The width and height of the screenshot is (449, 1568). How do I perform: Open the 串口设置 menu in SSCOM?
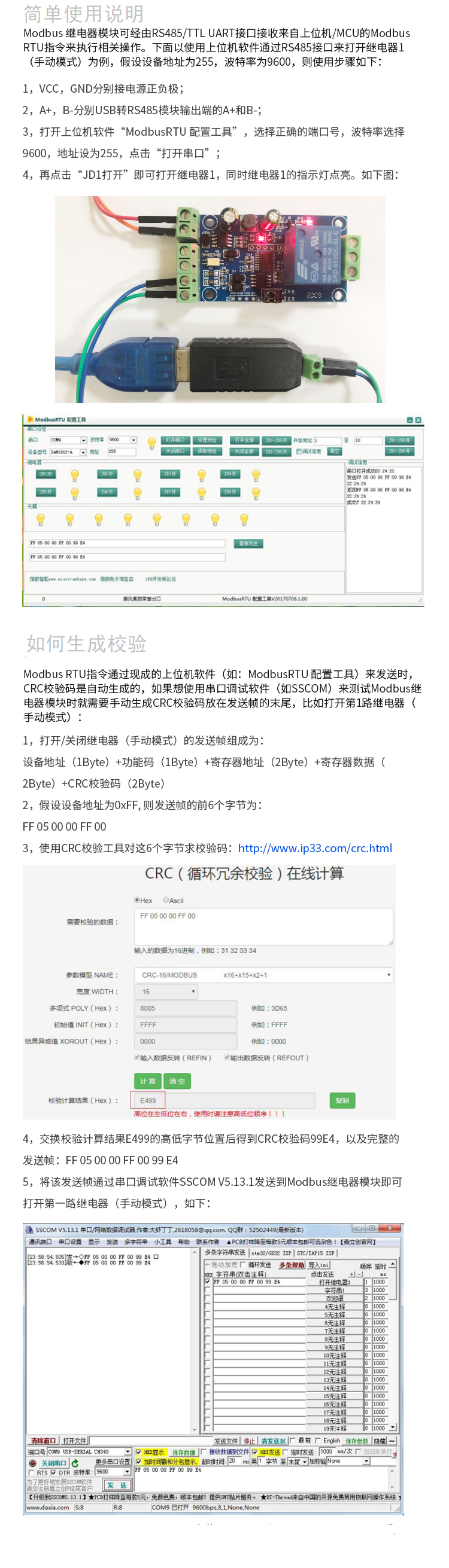pos(69,1241)
